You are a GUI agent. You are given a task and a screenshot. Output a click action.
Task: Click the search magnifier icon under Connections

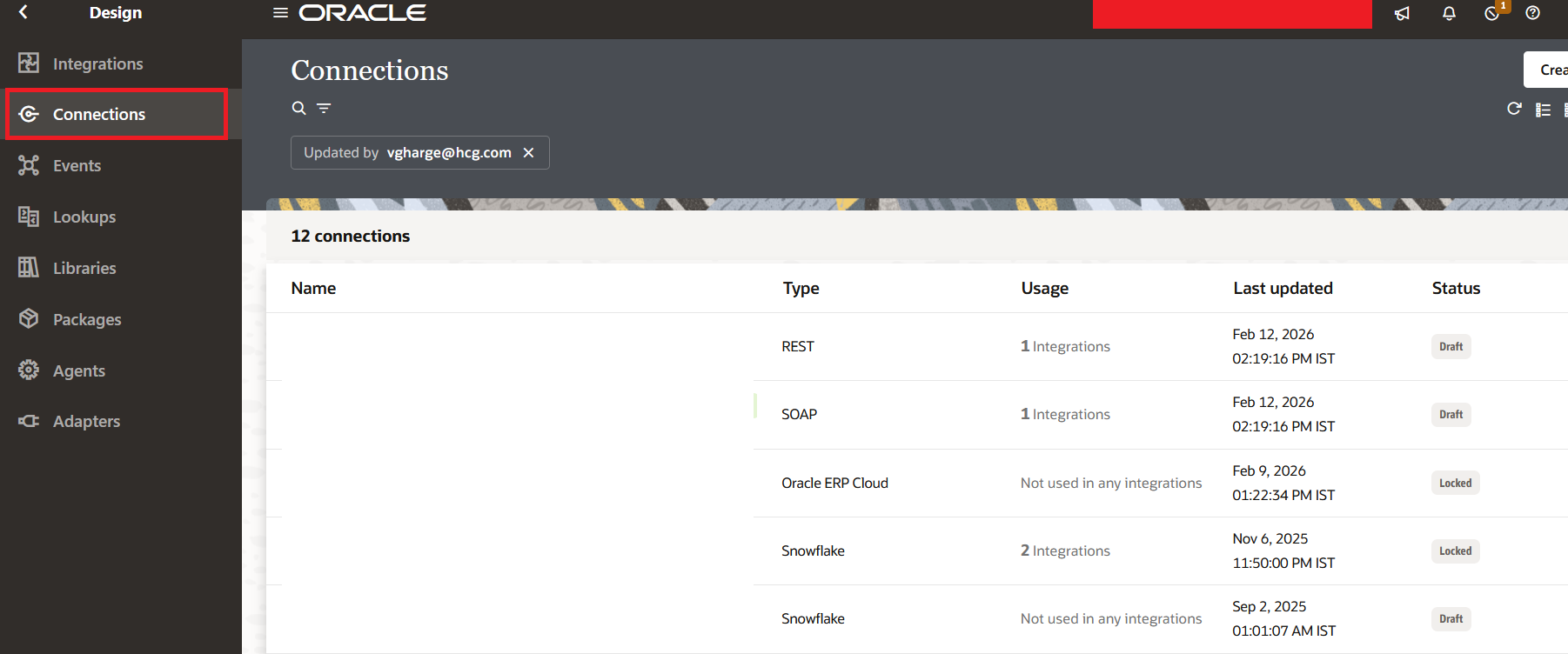298,108
